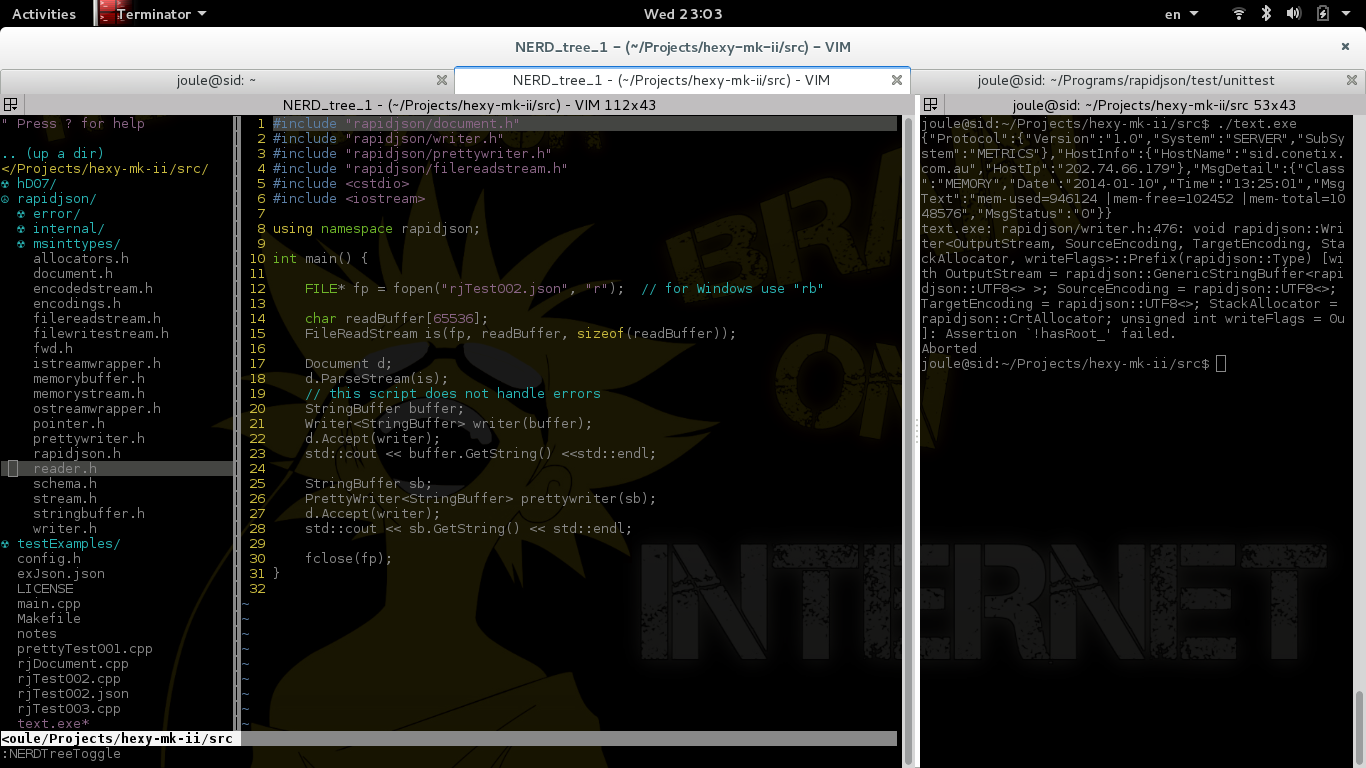
Task: Select the text.exe* executable entry
Action: [53, 723]
